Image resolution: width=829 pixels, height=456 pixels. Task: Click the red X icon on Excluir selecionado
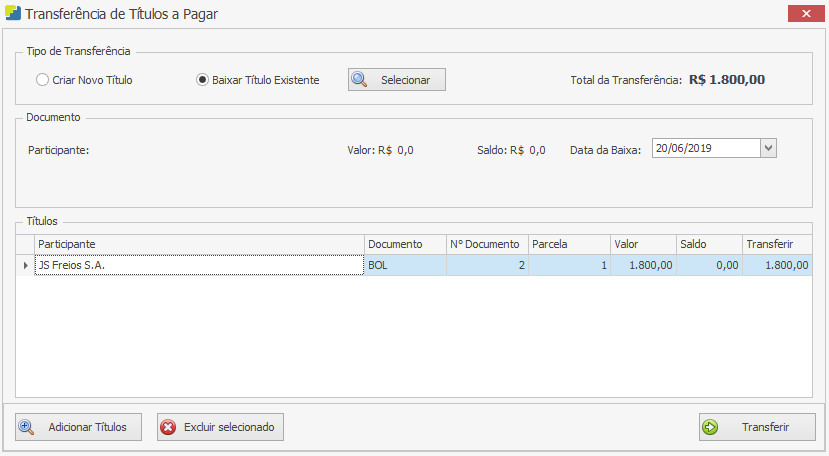pos(168,427)
